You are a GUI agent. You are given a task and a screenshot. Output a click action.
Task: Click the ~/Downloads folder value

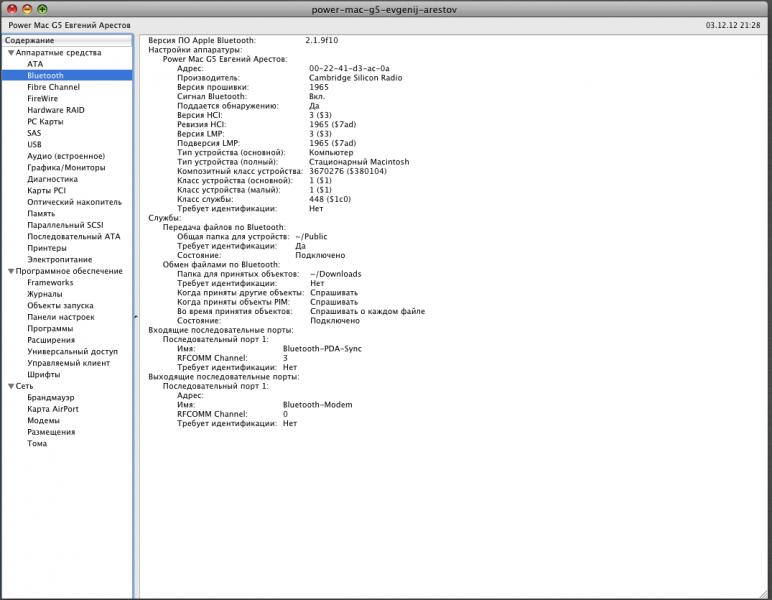click(336, 274)
